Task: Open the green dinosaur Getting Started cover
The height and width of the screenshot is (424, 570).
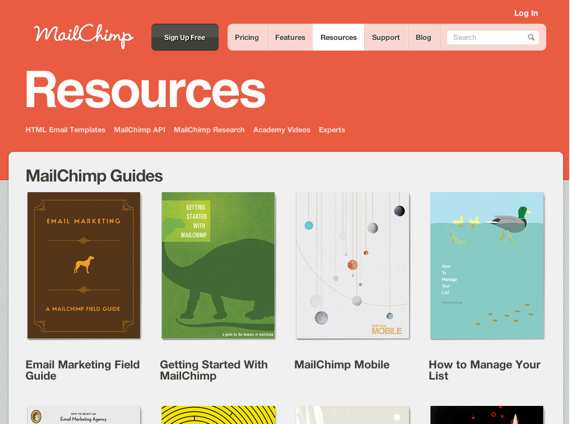Action: pyautogui.click(x=218, y=265)
